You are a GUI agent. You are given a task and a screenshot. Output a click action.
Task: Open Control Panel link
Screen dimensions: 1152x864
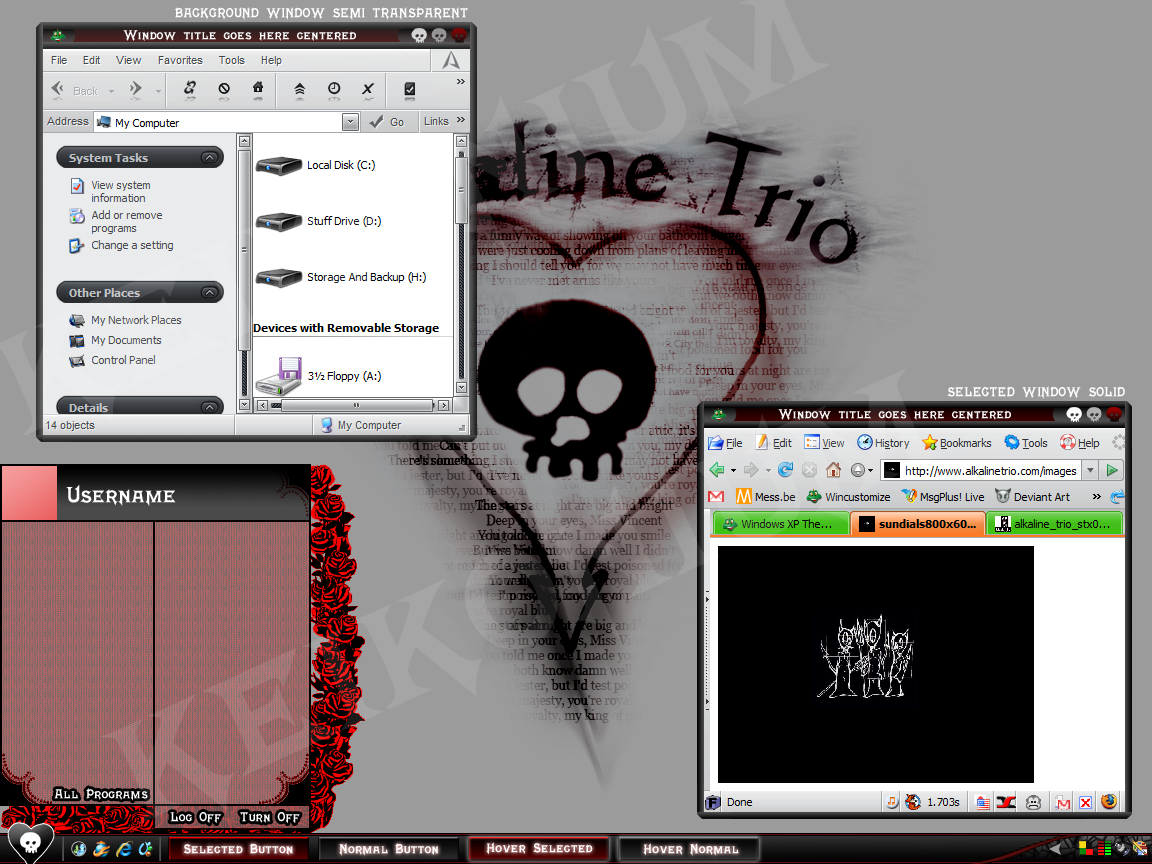123,360
